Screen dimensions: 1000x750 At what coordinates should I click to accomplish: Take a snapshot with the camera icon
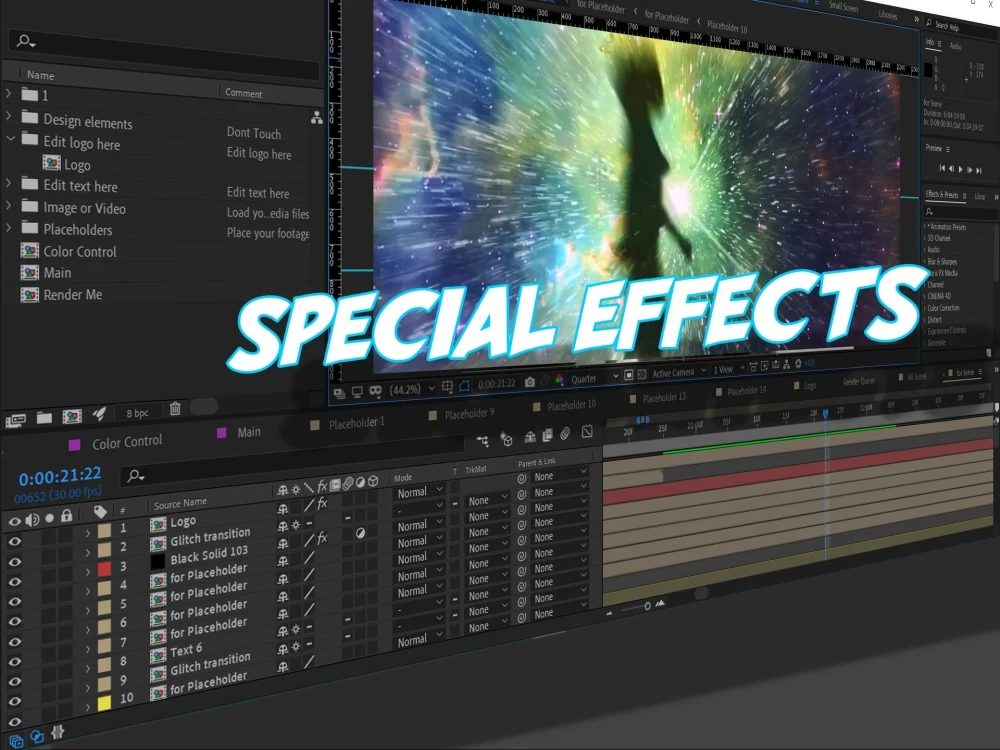click(530, 382)
